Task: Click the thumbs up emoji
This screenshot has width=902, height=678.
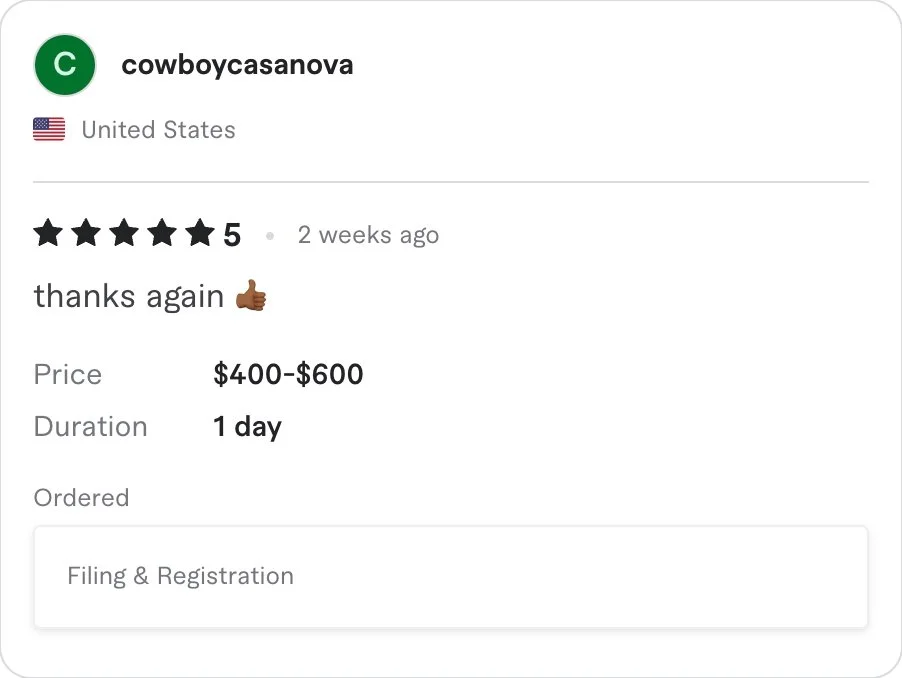Action: (x=251, y=296)
